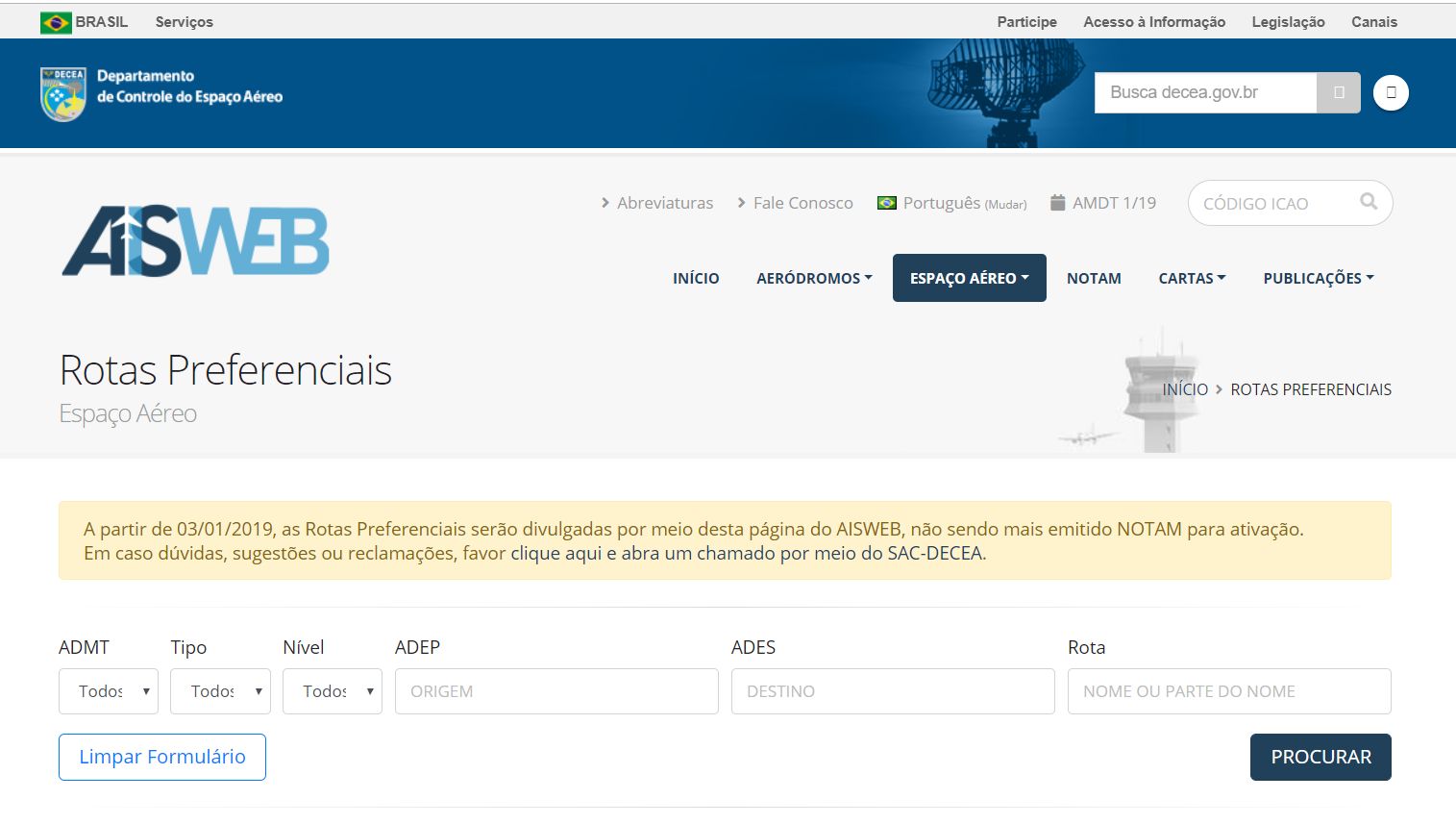The height and width of the screenshot is (824, 1456).
Task: Open Participe in the top bar
Action: [1026, 22]
